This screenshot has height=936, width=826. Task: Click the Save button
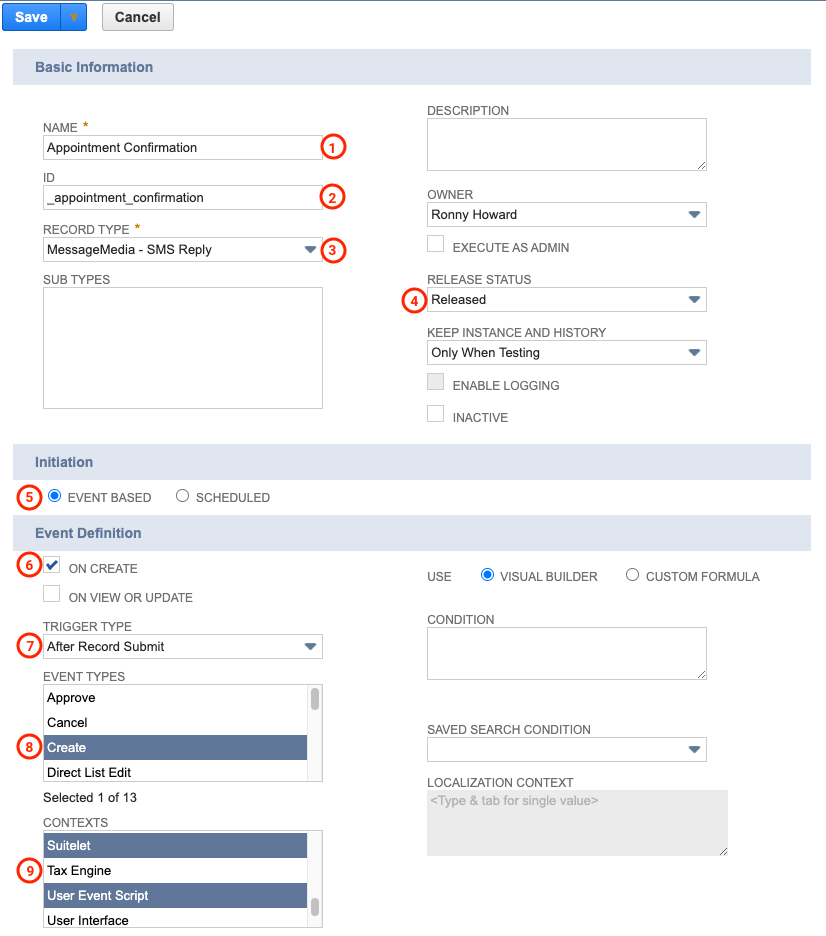click(x=30, y=17)
